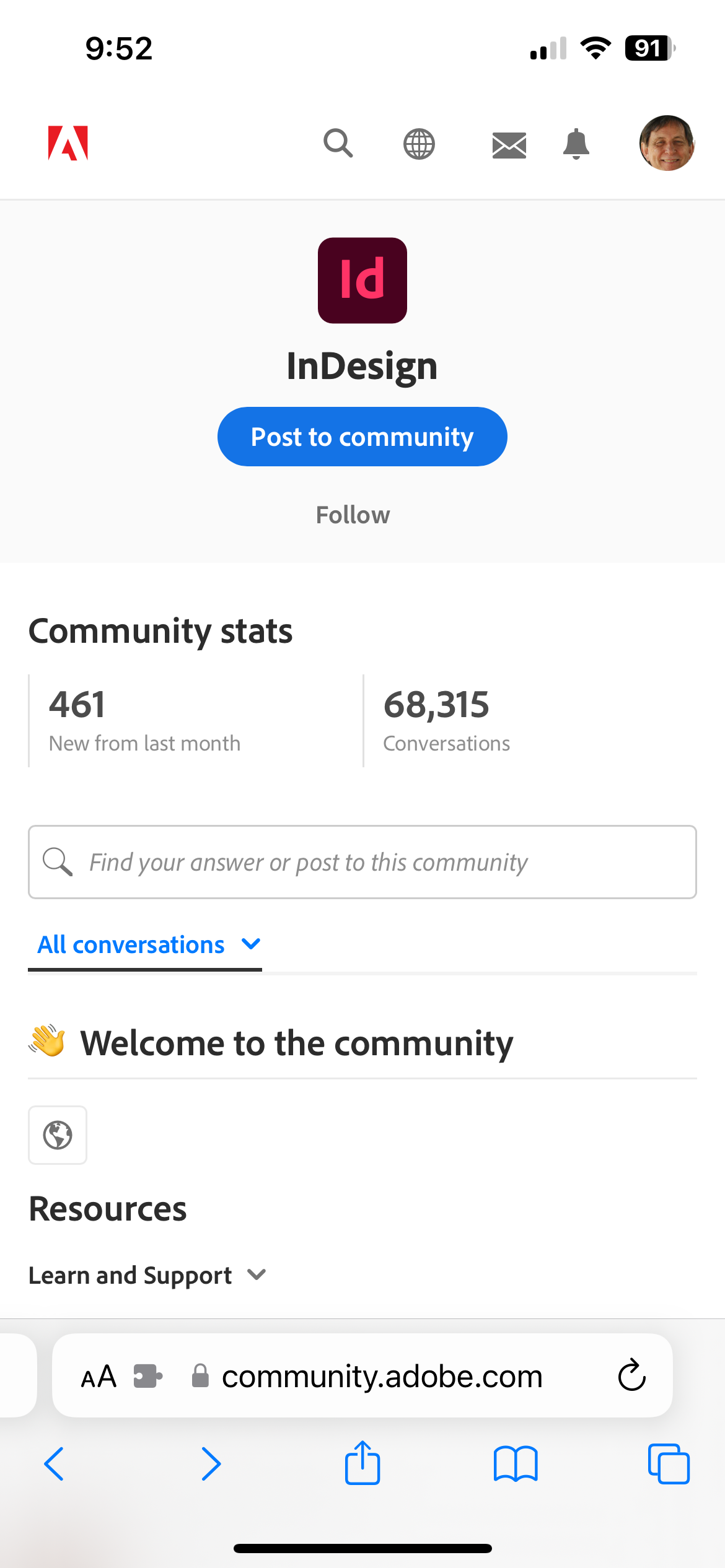Viewport: 725px width, 1568px height.
Task: Reload the page in Safari
Action: [x=632, y=1376]
